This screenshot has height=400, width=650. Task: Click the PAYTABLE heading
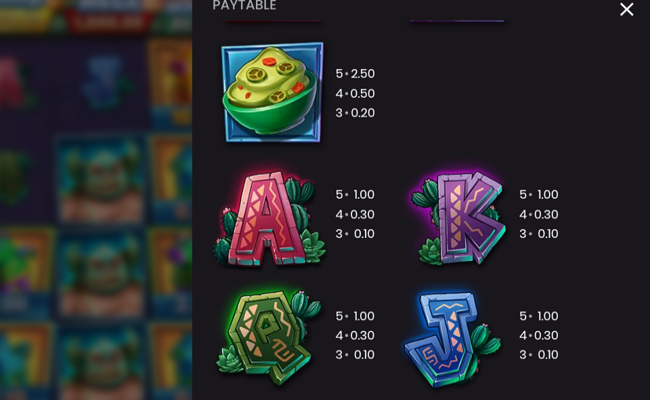(244, 5)
